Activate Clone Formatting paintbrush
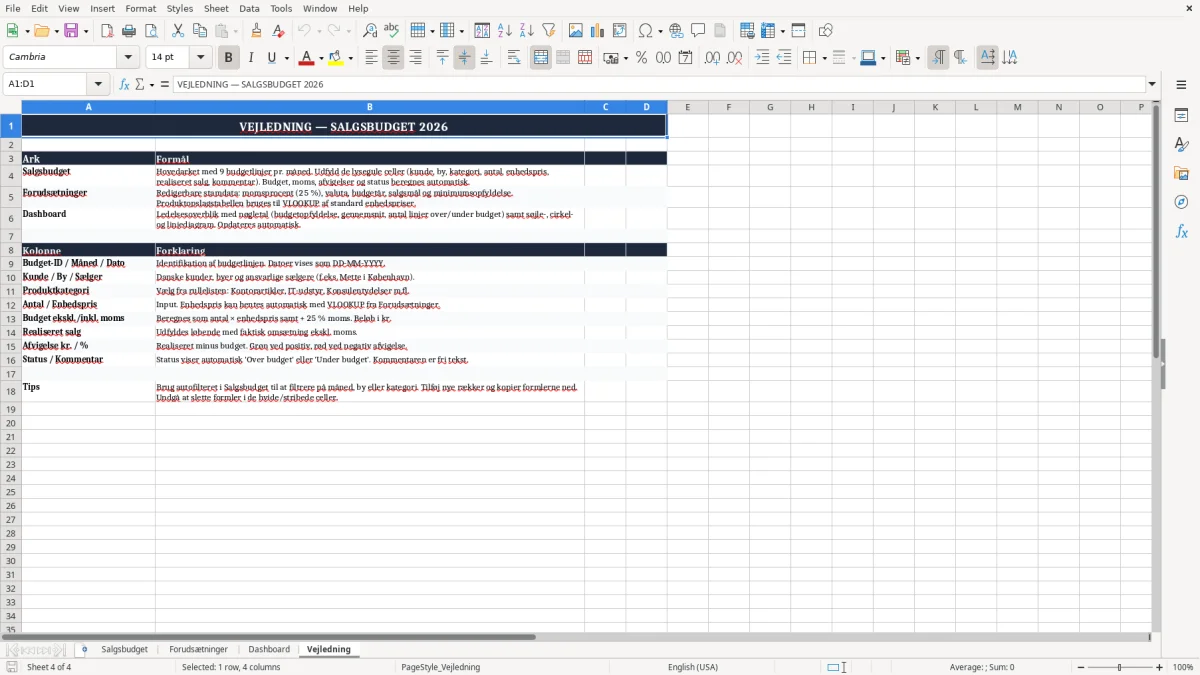 pyautogui.click(x=257, y=31)
